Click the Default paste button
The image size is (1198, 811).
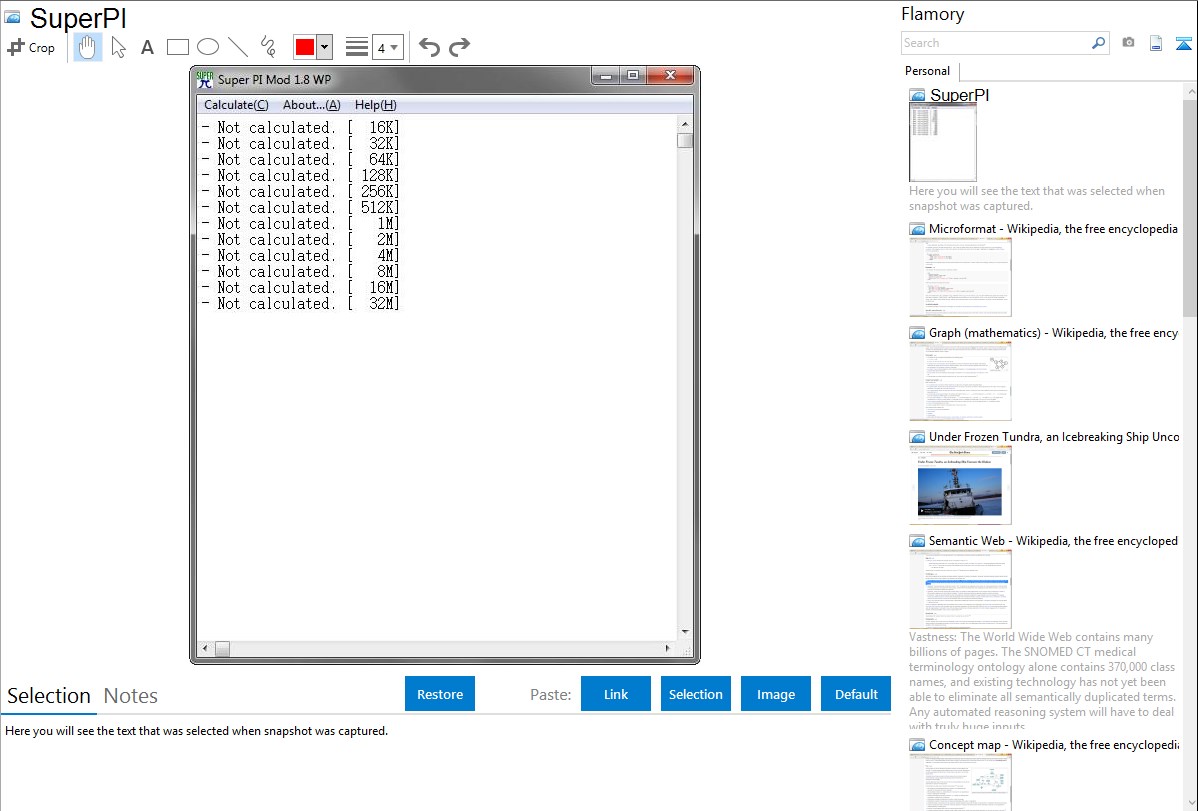tap(856, 694)
